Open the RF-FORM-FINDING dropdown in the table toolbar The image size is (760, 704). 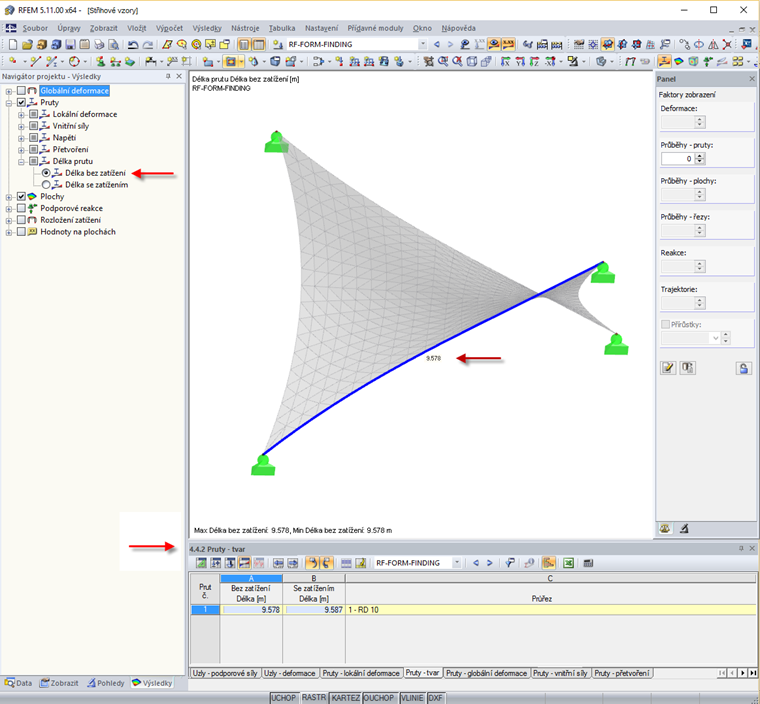[457, 563]
